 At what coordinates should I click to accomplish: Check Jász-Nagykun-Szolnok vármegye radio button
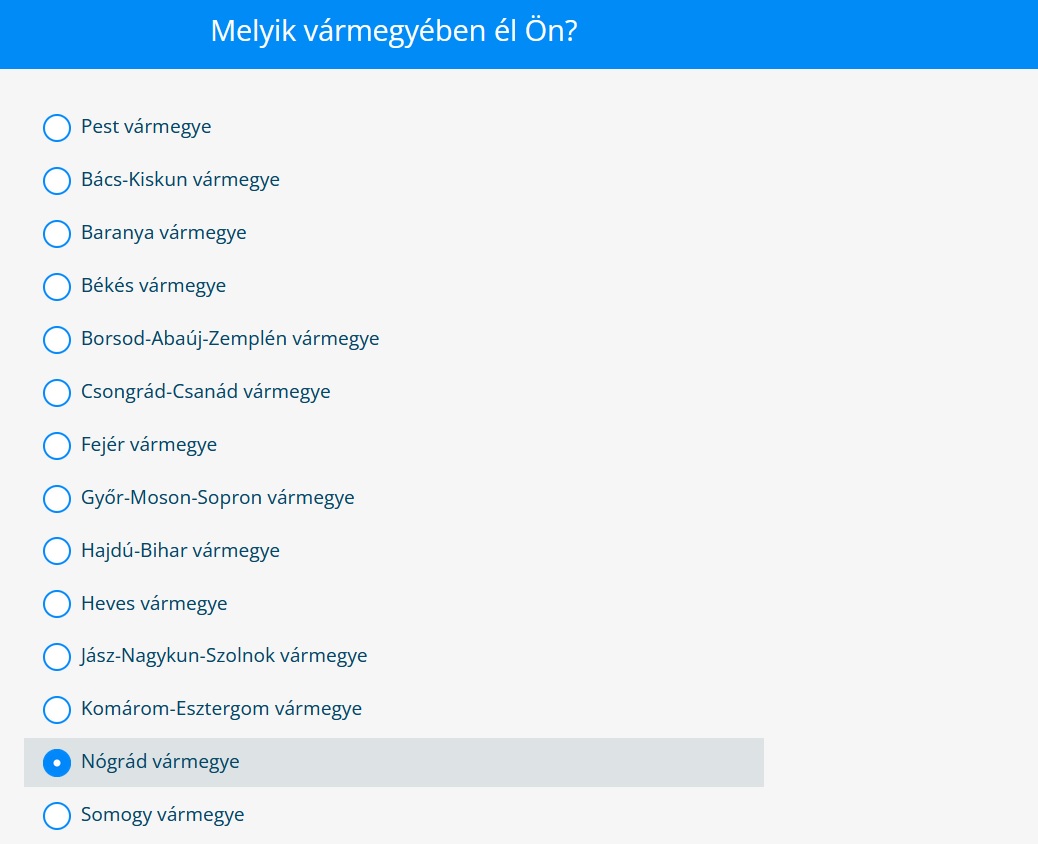coord(57,657)
